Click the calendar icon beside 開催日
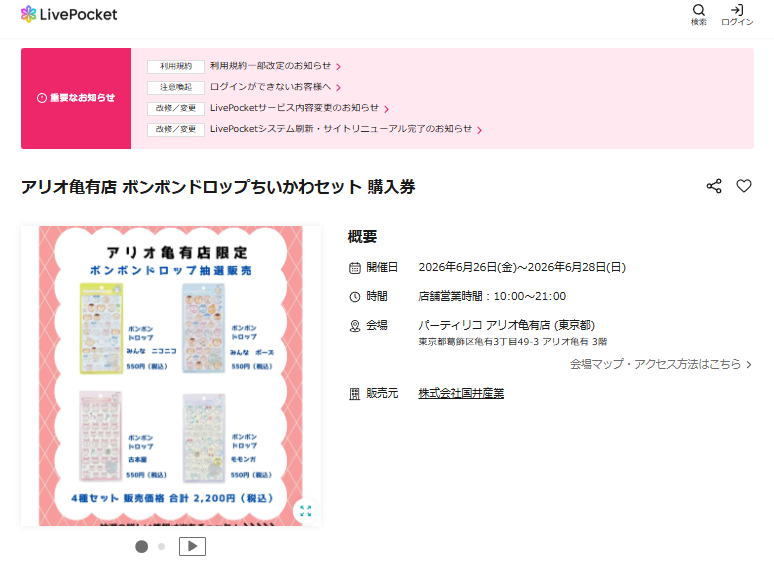 pos(355,268)
